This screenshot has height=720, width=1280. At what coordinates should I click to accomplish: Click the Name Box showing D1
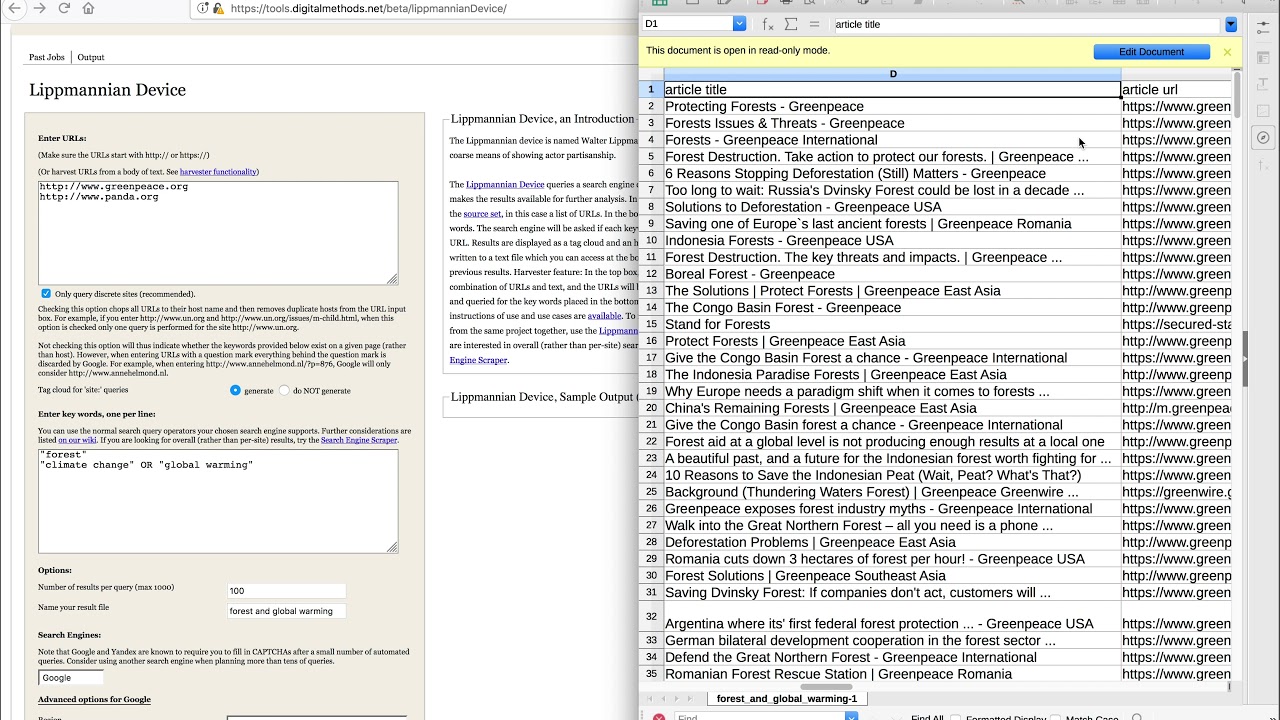coord(688,24)
